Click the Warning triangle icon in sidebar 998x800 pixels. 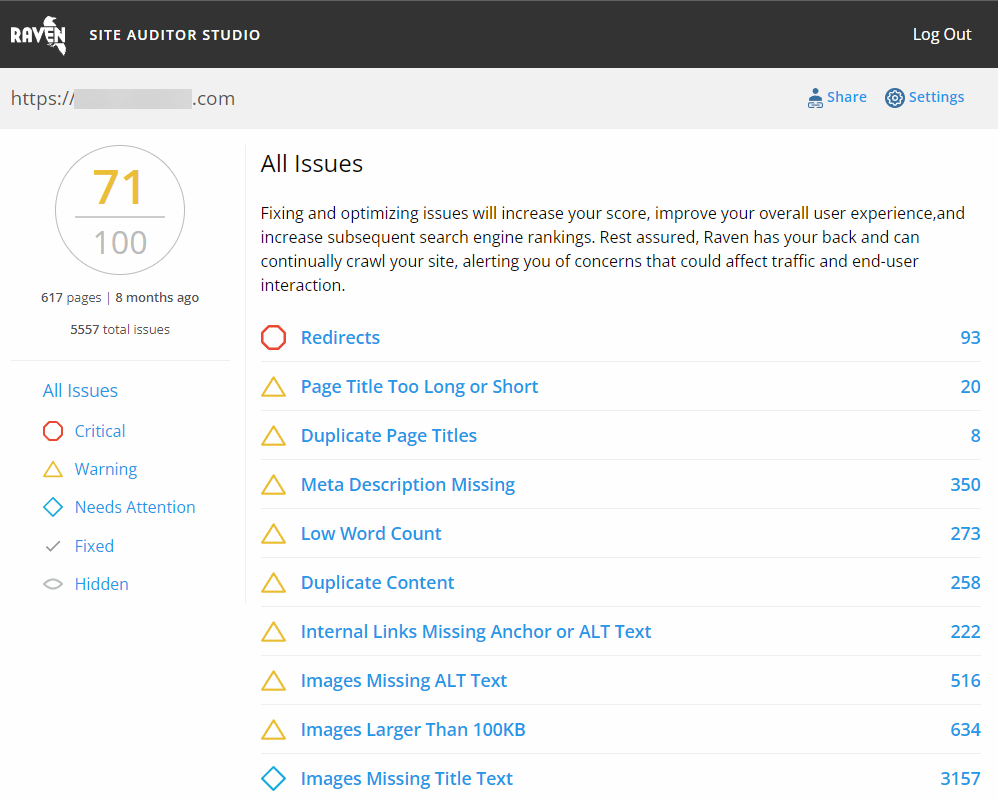click(53, 469)
